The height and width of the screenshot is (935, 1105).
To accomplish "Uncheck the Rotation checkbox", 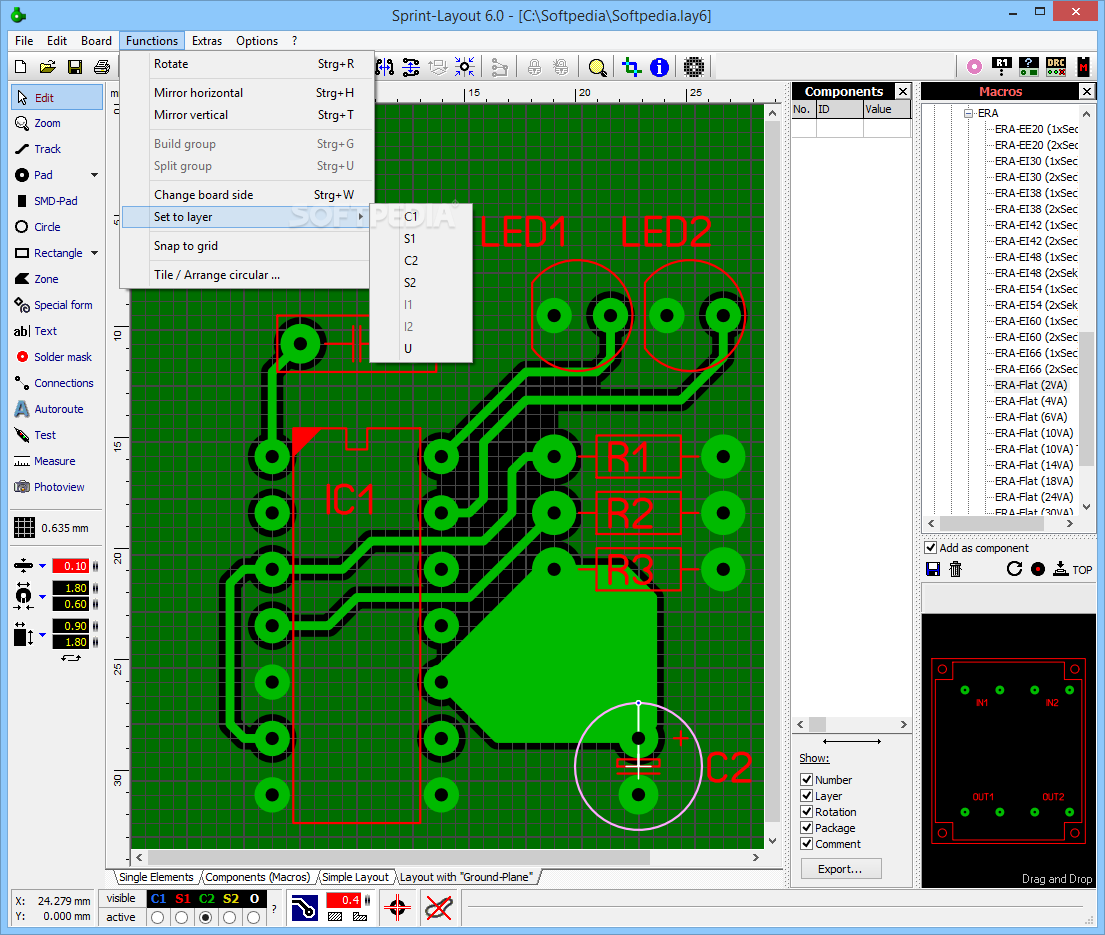I will click(807, 812).
